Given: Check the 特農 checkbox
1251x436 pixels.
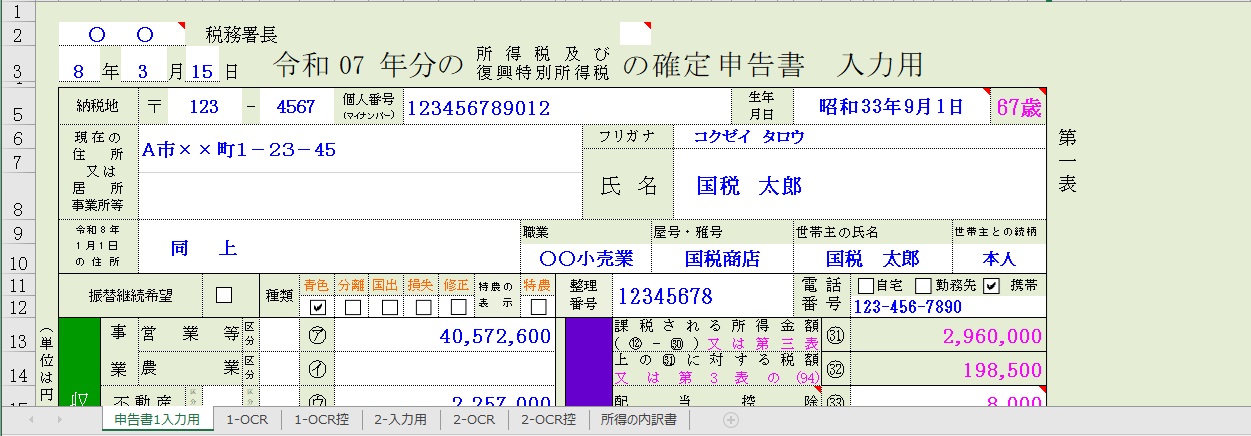Looking at the screenshot, I should click(538, 307).
